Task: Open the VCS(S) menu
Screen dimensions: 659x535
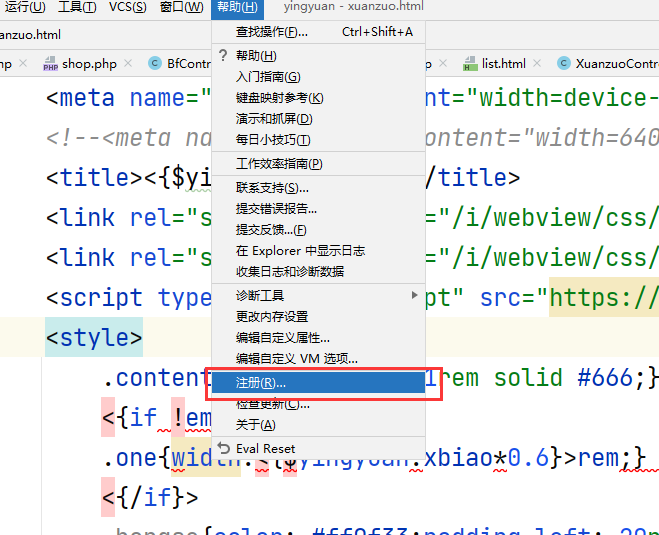Action: (128, 7)
